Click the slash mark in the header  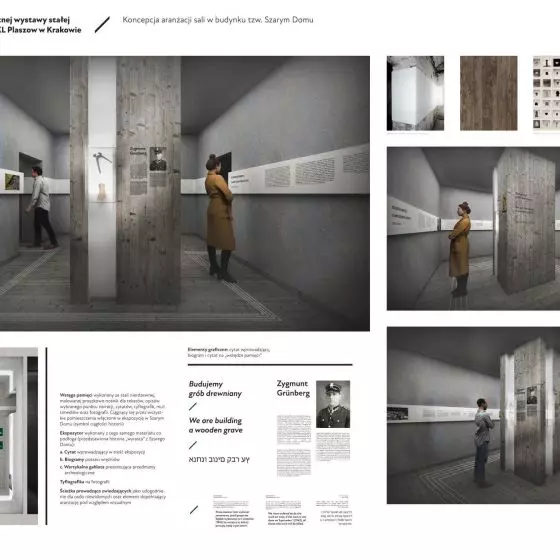[x=102, y=25]
